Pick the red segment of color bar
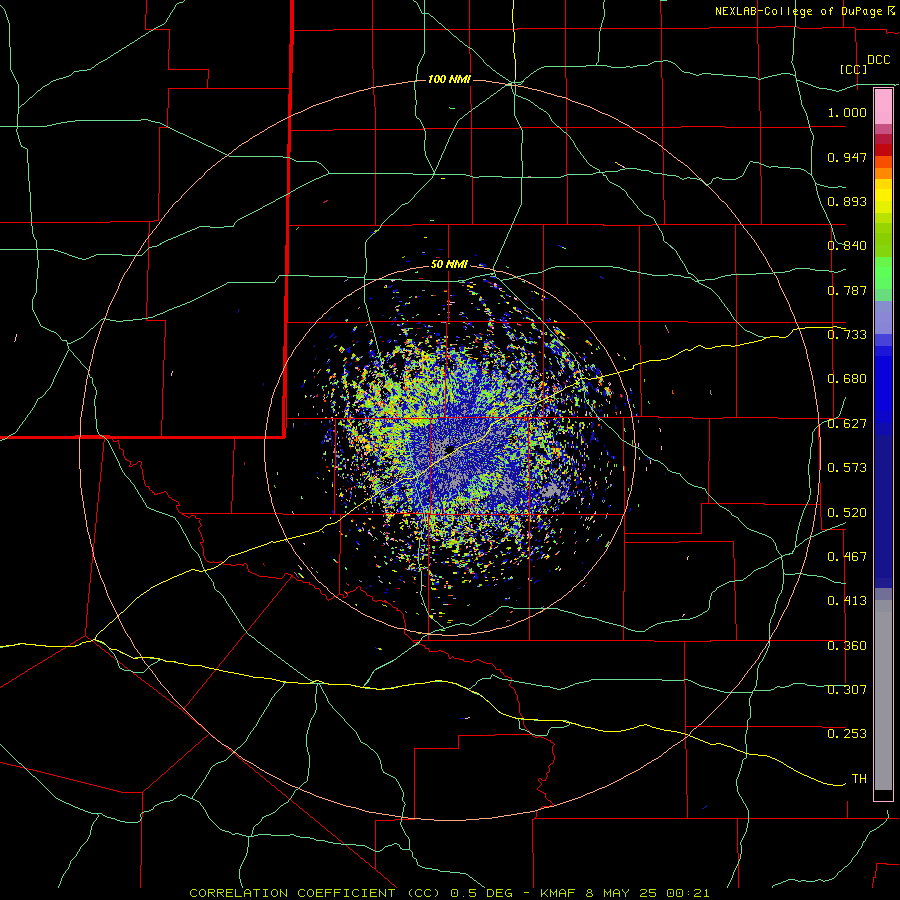Viewport: 900px width, 900px height. [x=883, y=150]
